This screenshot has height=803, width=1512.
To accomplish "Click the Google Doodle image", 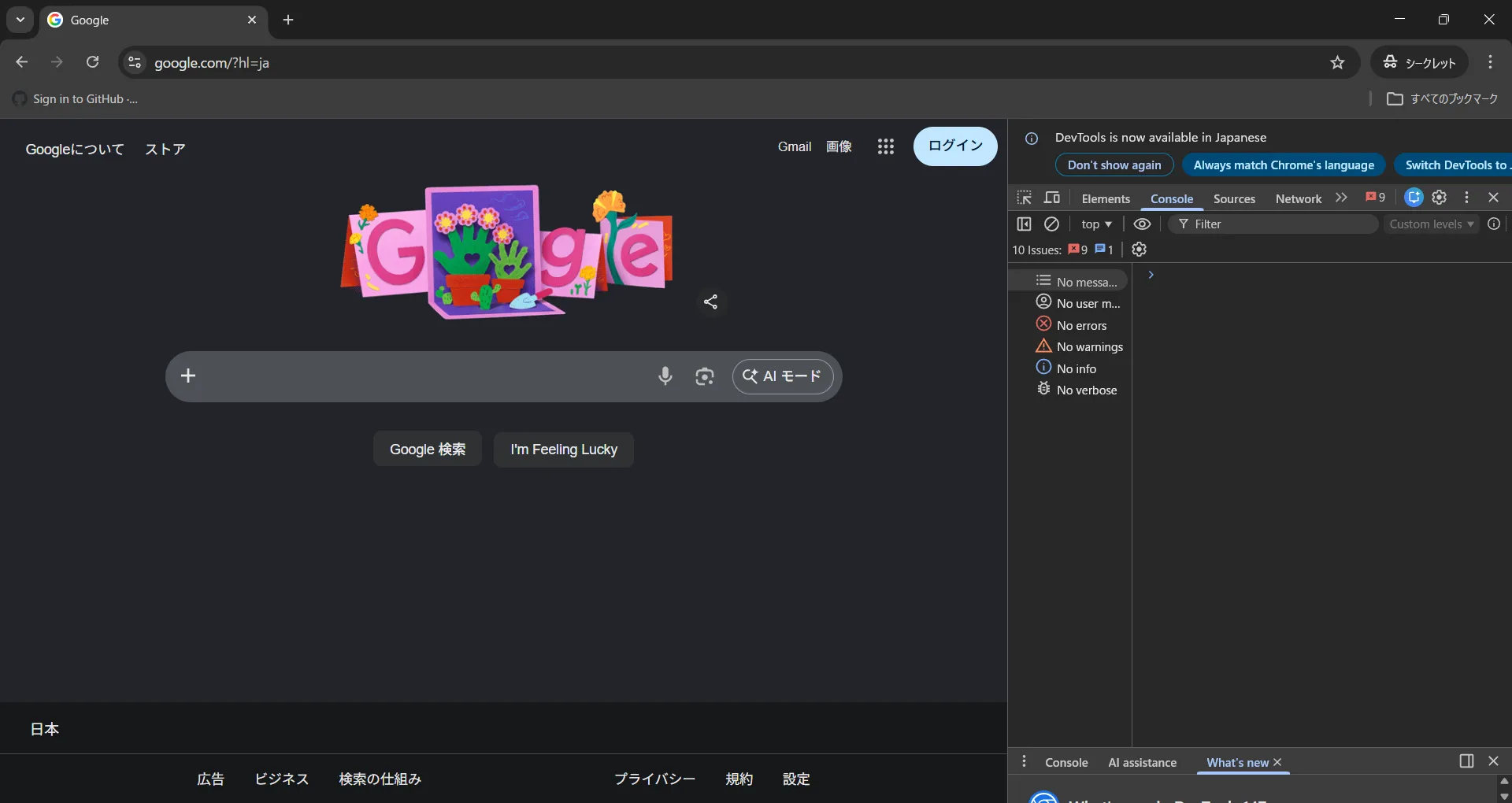I will (506, 252).
